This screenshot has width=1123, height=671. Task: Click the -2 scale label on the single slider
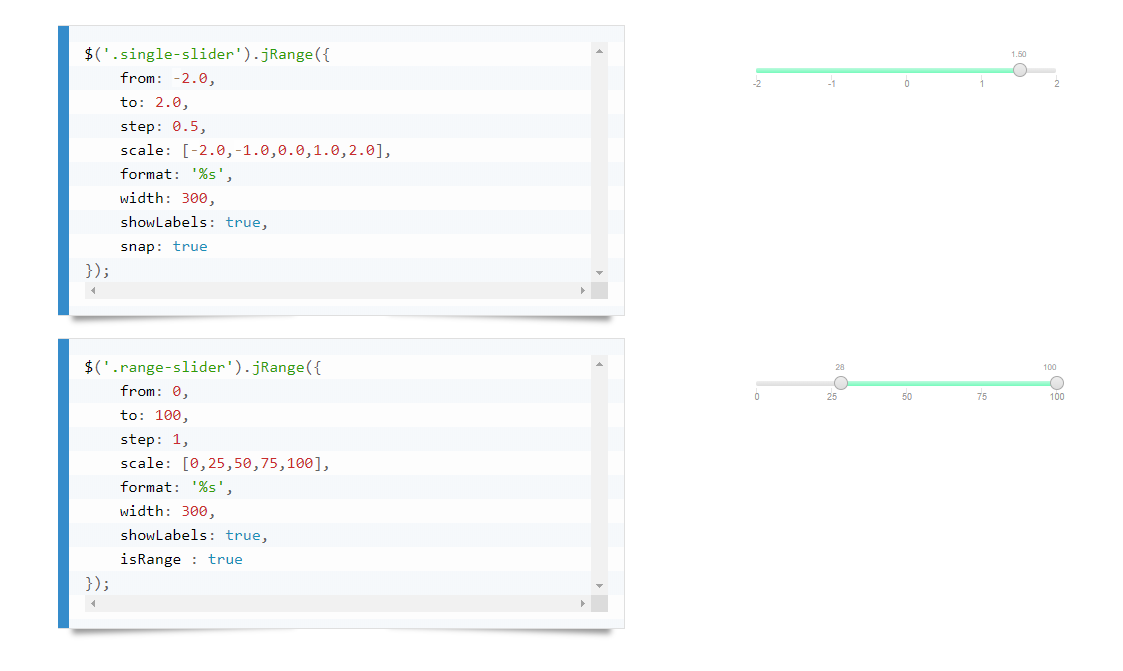tap(757, 84)
